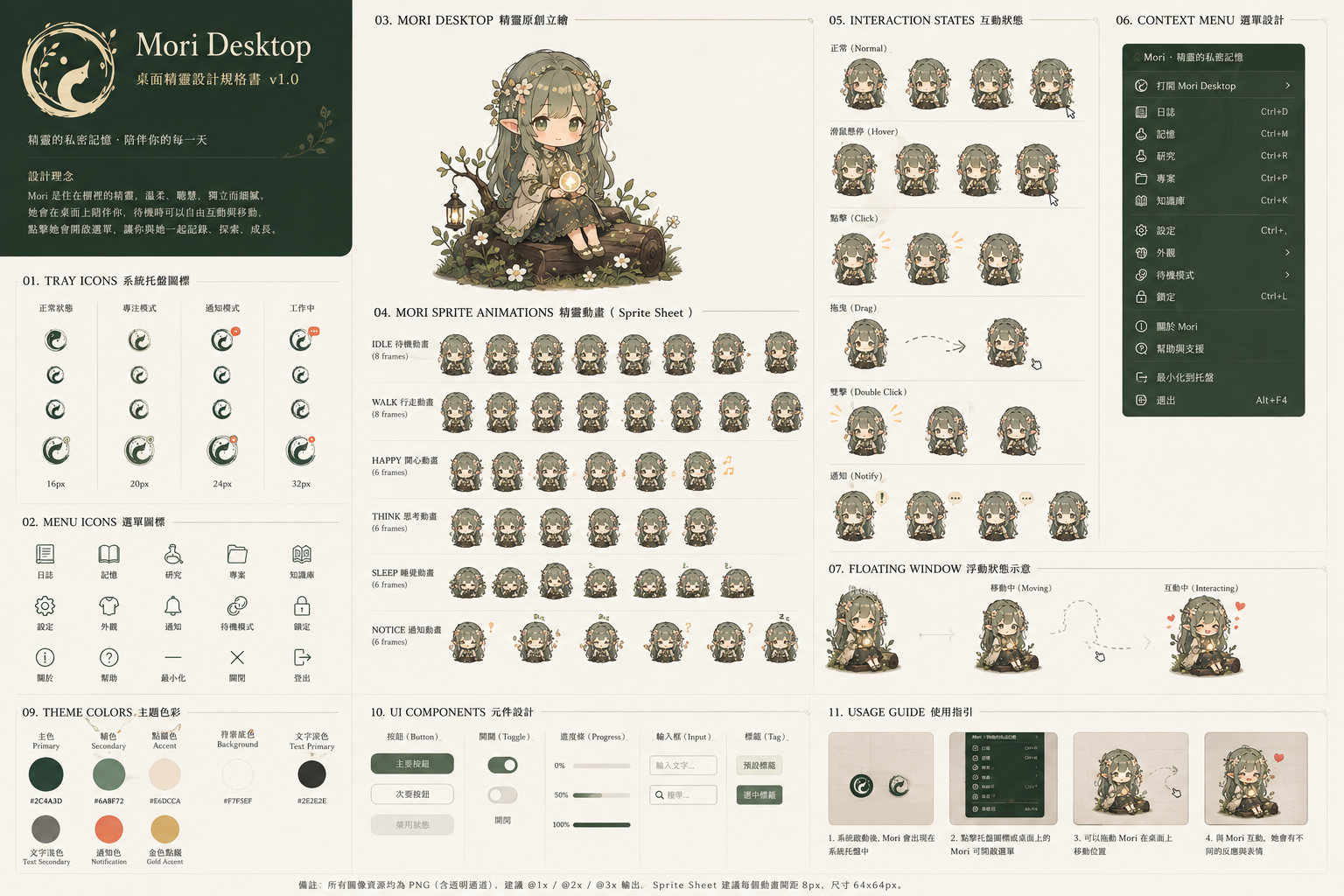
Task: Select the 專案 folder icon in Menu Icons section
Action: coord(237,554)
